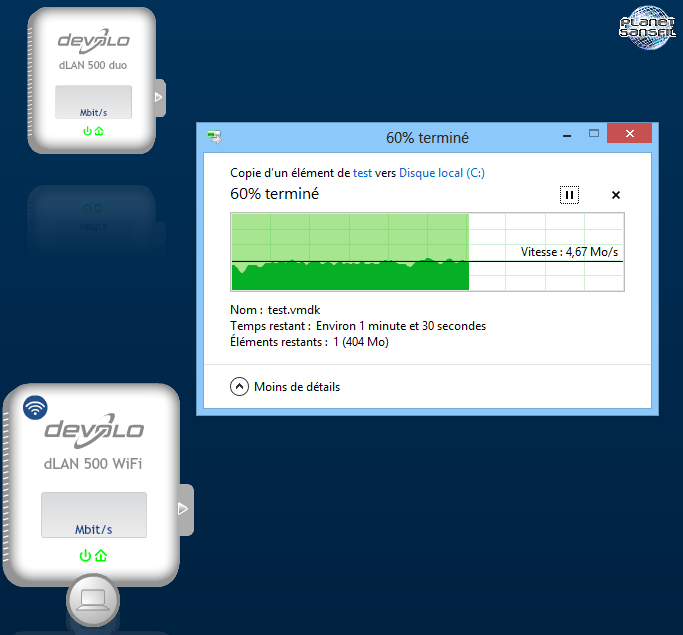
Task: Click the '60% terminé' heading in dialog body
Action: (x=274, y=194)
